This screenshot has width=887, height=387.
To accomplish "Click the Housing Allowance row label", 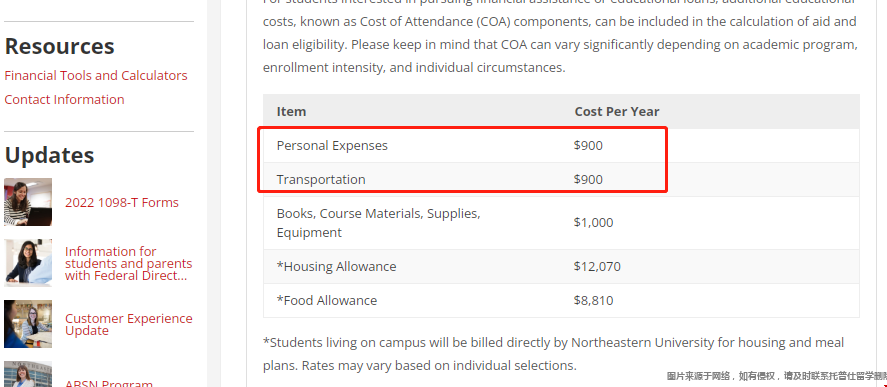I will pyautogui.click(x=336, y=266).
